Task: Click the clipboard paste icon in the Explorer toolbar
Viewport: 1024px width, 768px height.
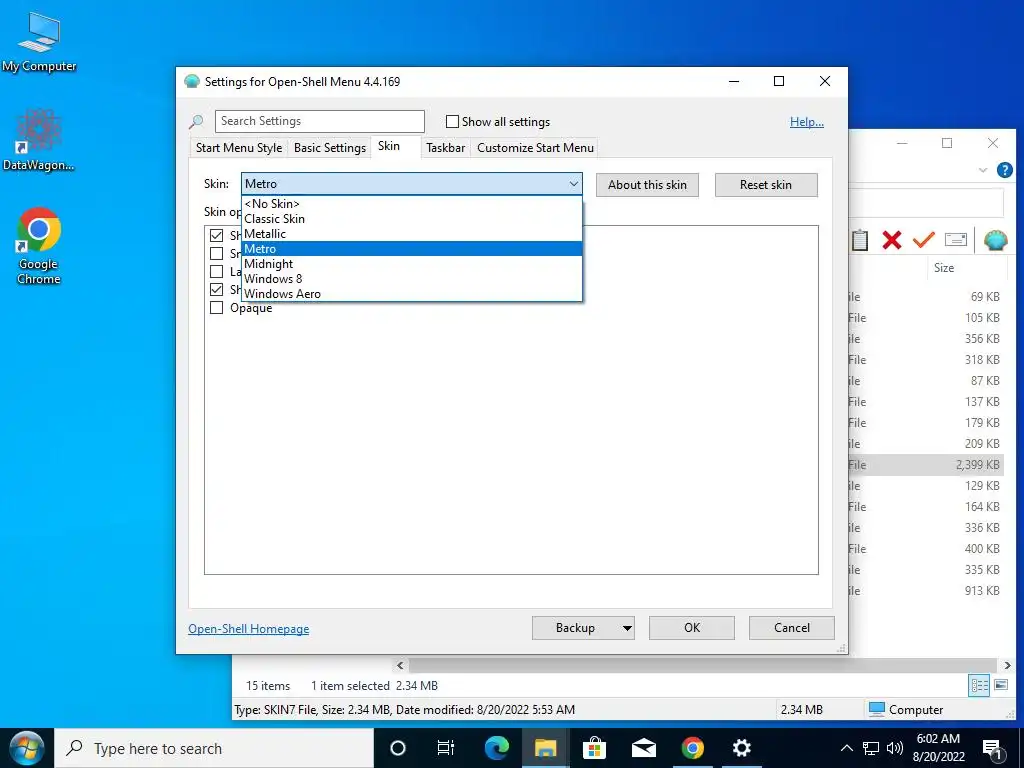Action: tap(860, 240)
